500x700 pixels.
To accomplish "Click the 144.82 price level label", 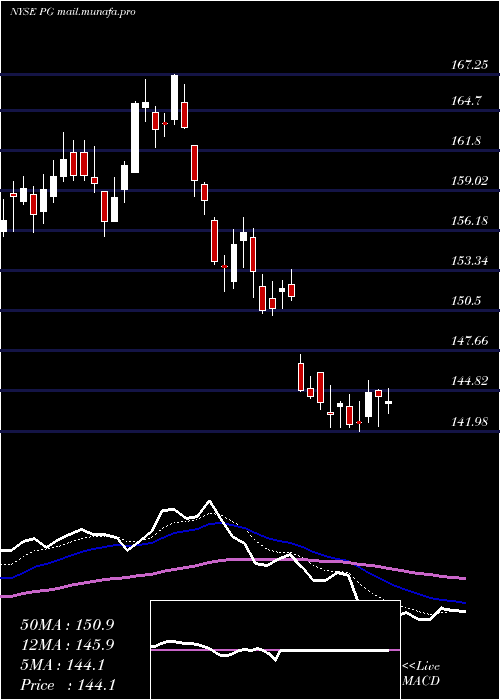I will point(469,381).
